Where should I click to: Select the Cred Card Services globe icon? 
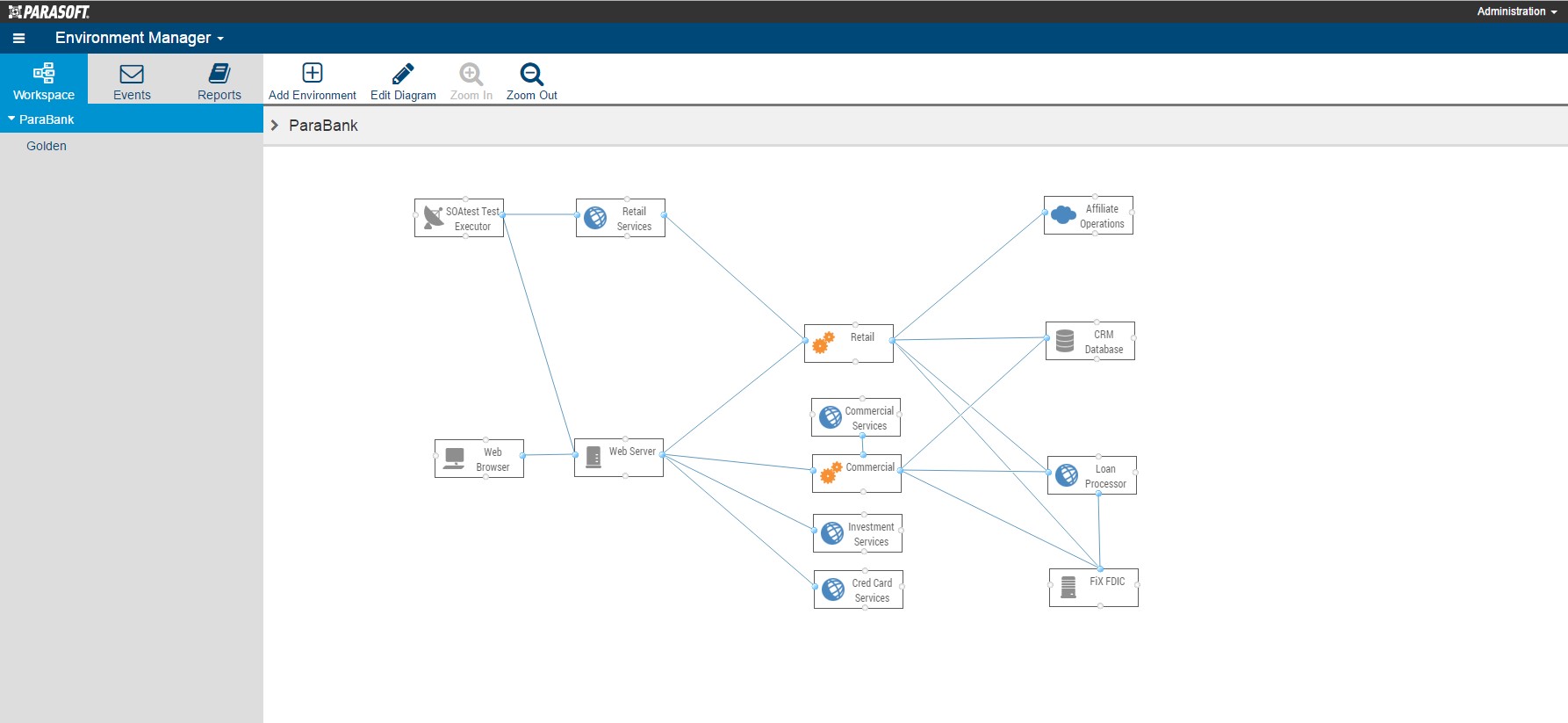833,589
